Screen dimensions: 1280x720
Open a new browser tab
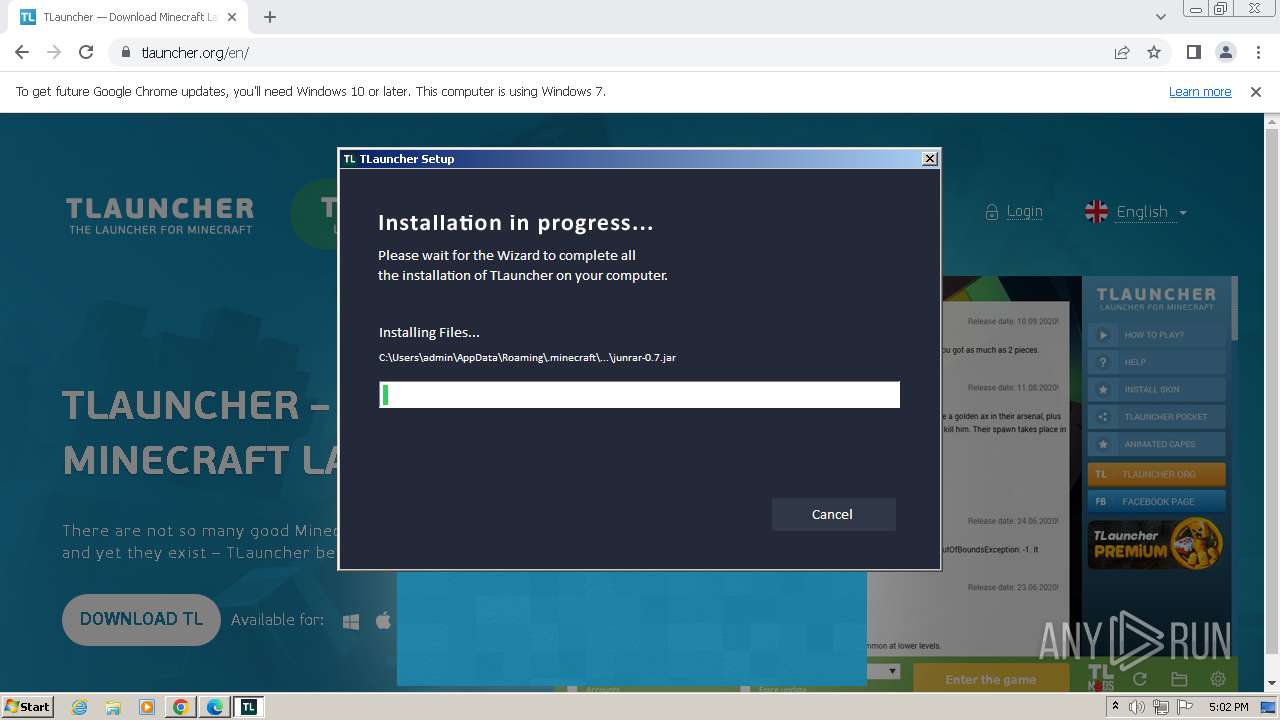(x=270, y=17)
